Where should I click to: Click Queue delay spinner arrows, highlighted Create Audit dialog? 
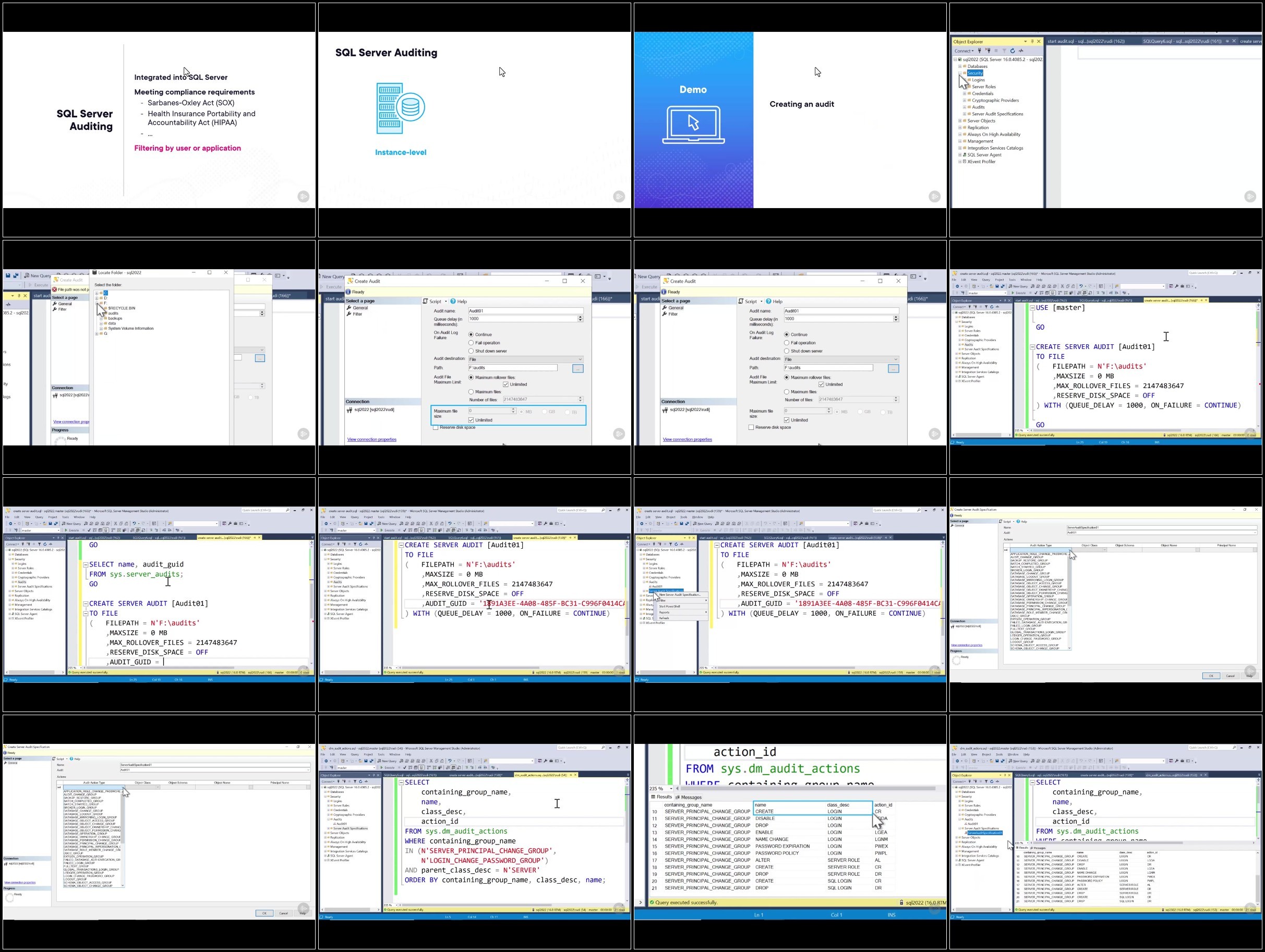[581, 319]
